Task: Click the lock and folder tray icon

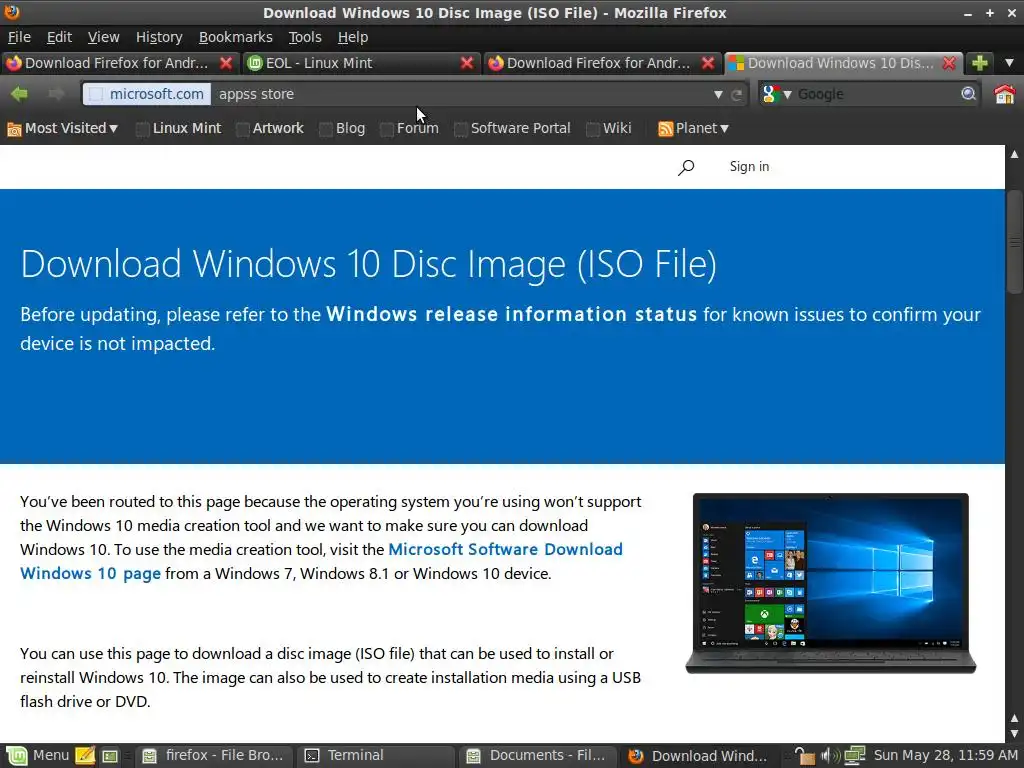Action: [805, 756]
